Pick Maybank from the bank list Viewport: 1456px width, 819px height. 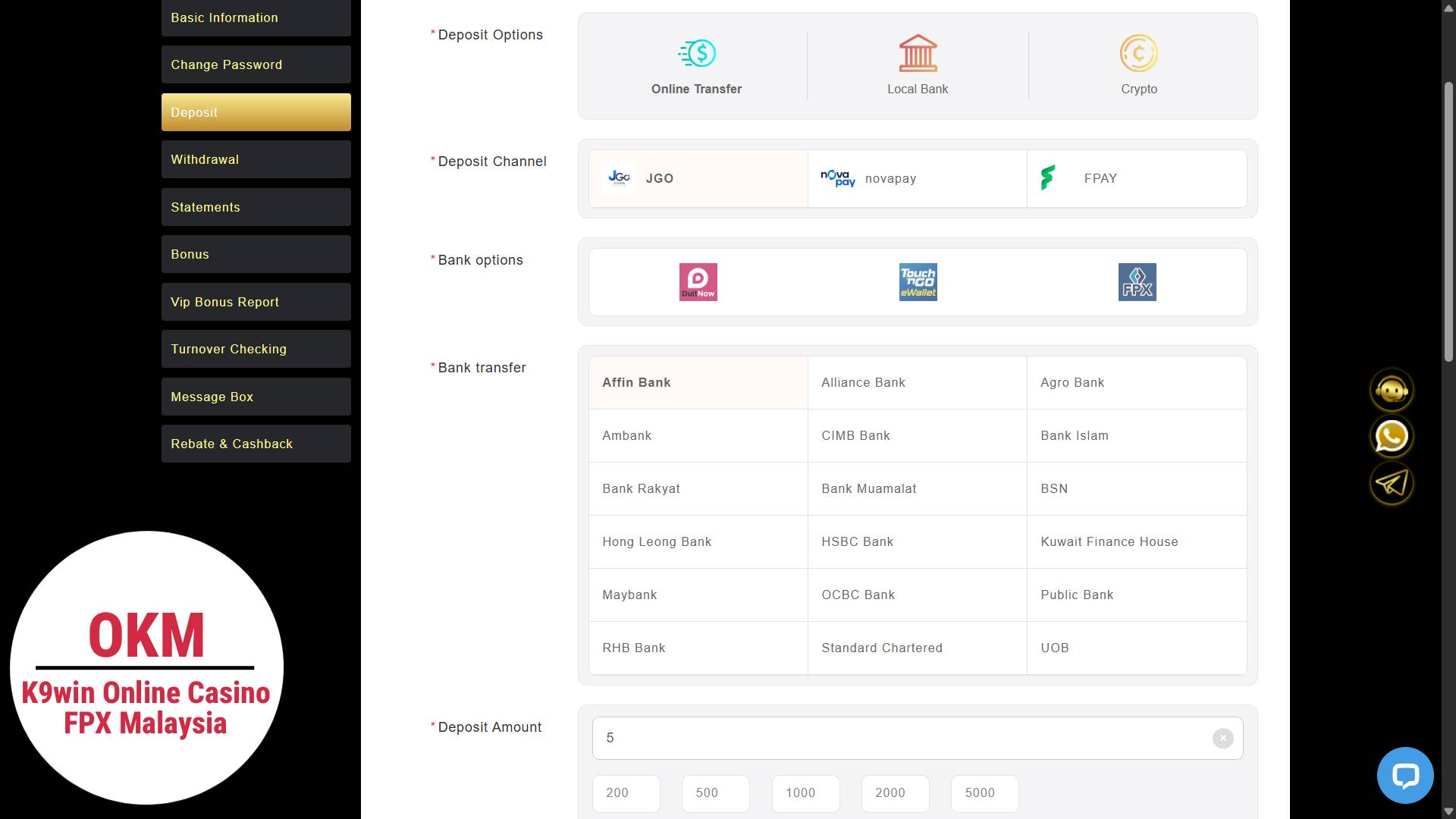pyautogui.click(x=698, y=595)
